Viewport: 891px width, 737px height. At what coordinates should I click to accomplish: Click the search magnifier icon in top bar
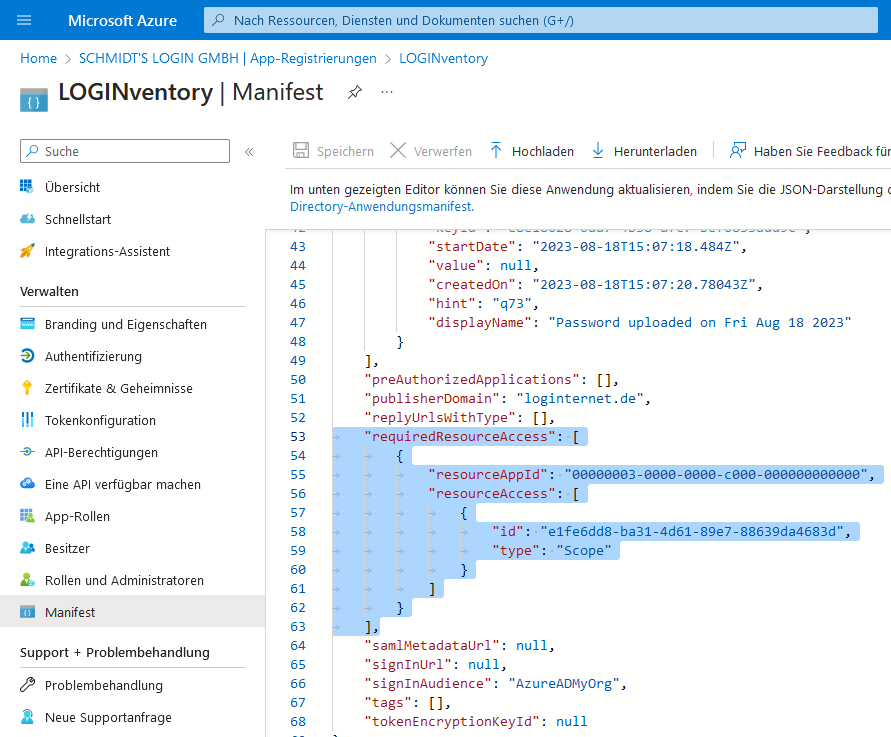pyautogui.click(x=218, y=20)
